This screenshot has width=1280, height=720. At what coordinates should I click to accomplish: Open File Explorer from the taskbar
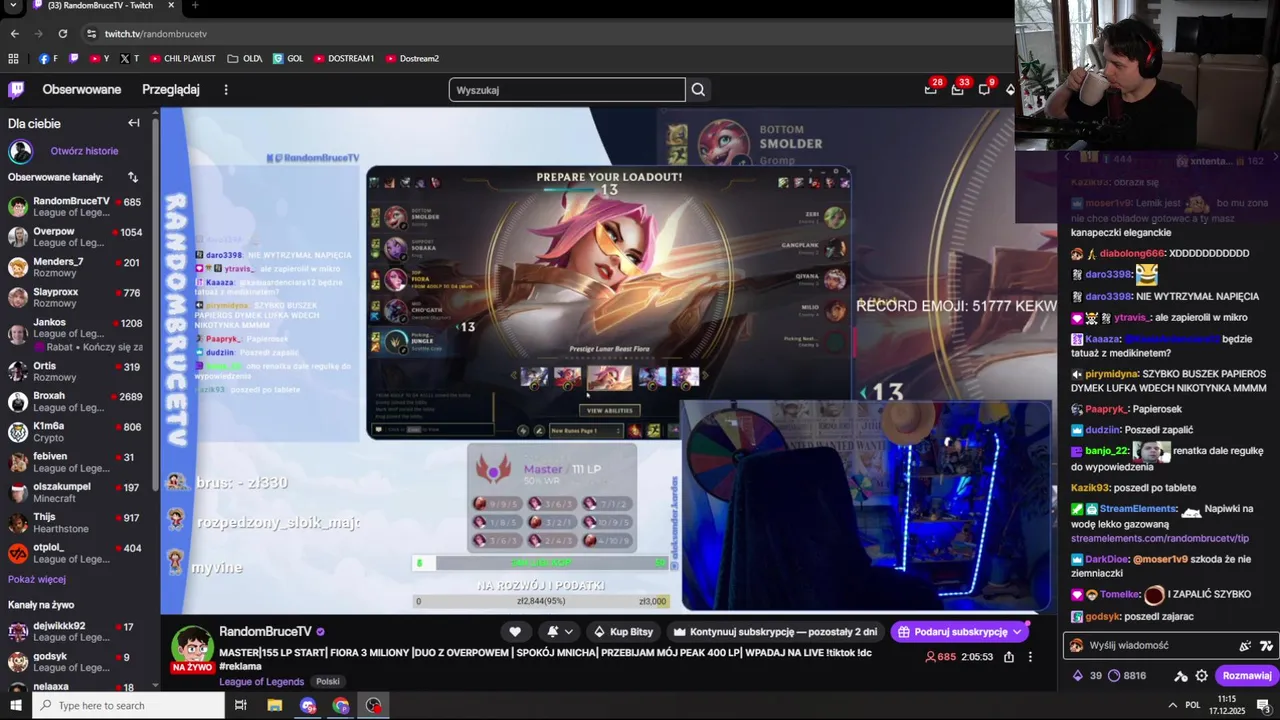point(274,705)
